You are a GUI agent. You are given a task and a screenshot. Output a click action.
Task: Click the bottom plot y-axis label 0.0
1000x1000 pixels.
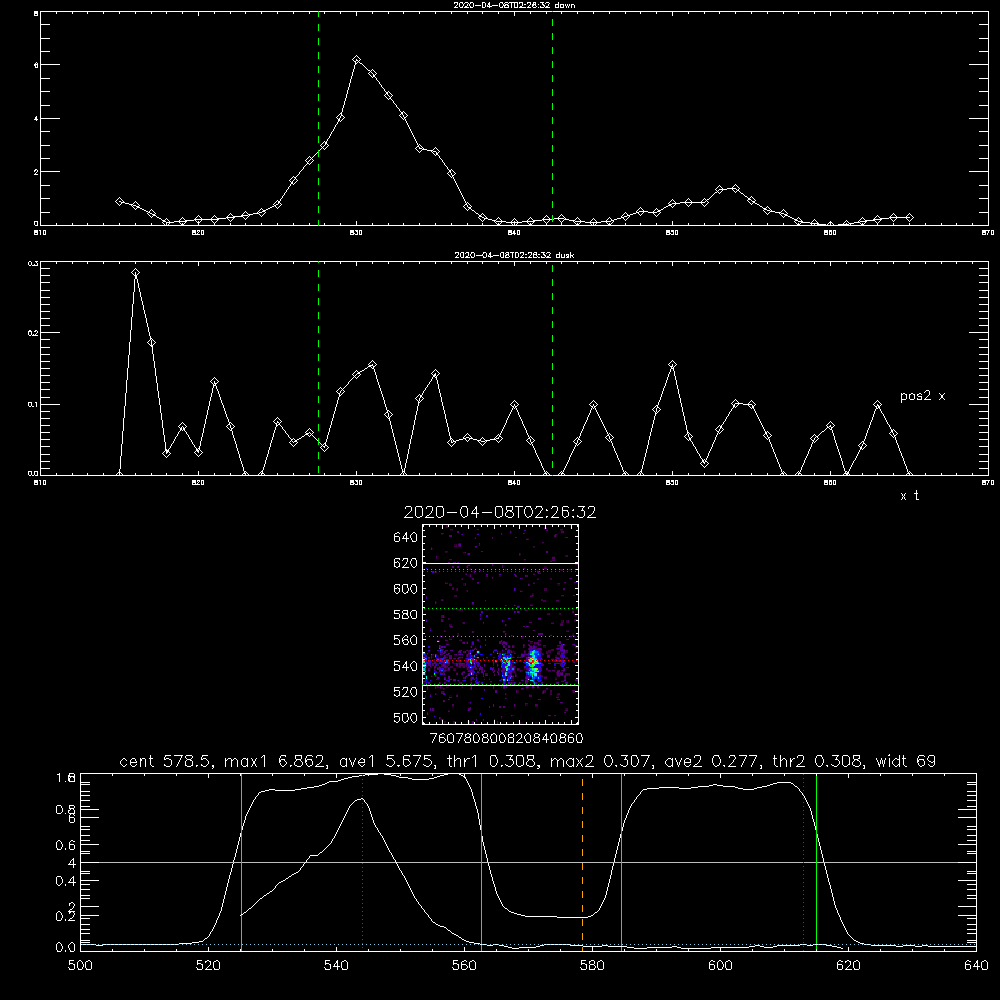click(x=66, y=947)
